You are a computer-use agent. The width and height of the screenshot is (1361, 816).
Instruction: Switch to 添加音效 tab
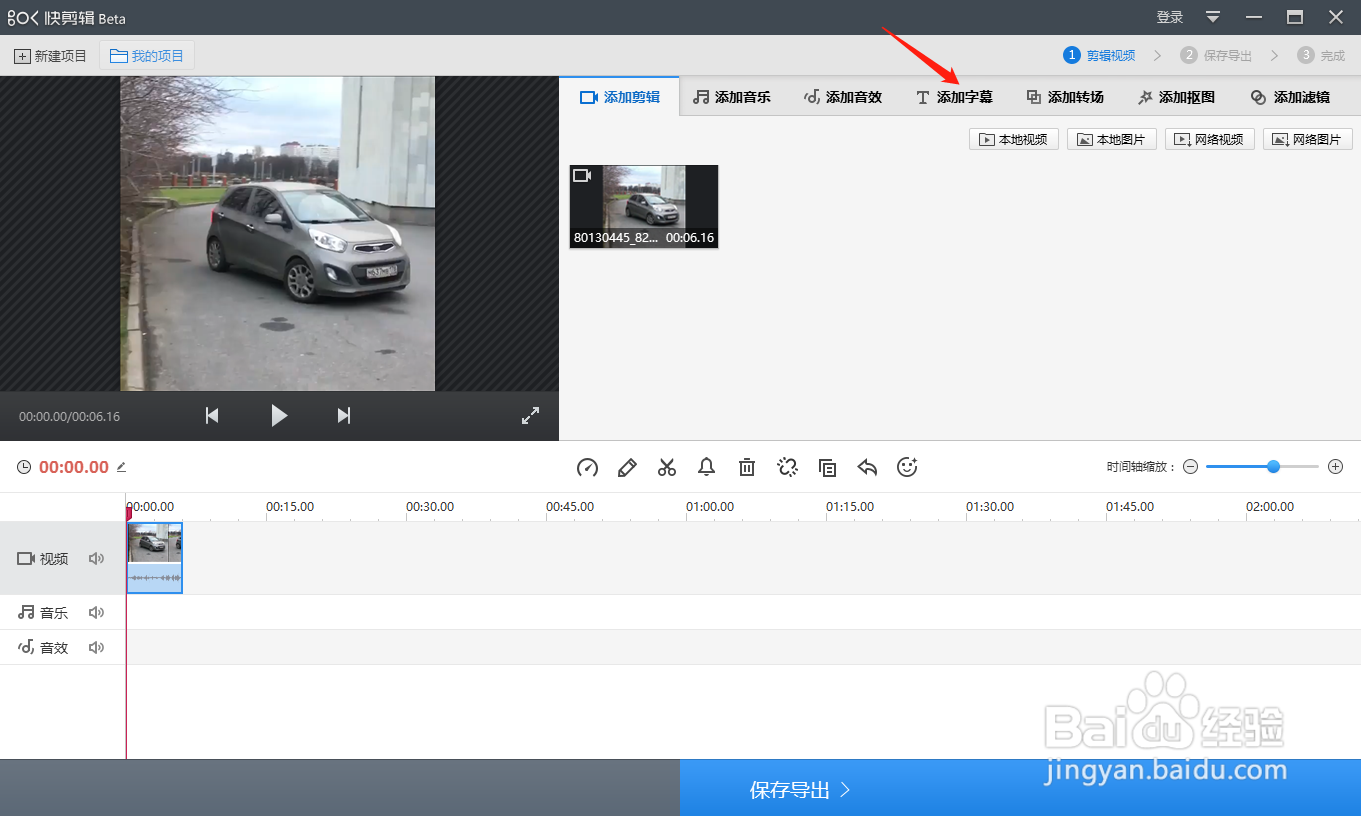tap(843, 97)
